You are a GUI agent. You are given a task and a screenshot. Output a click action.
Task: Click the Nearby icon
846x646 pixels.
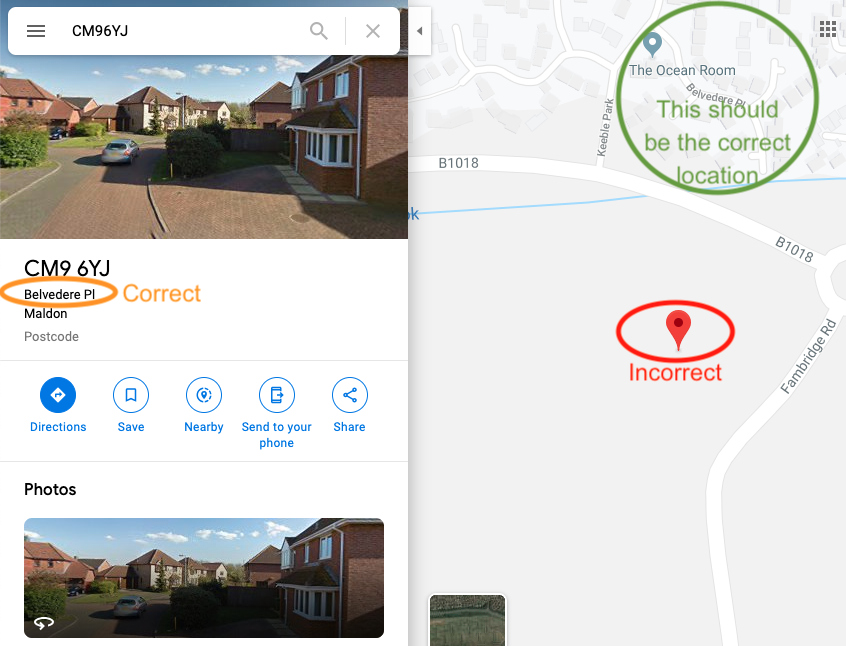[x=204, y=395]
